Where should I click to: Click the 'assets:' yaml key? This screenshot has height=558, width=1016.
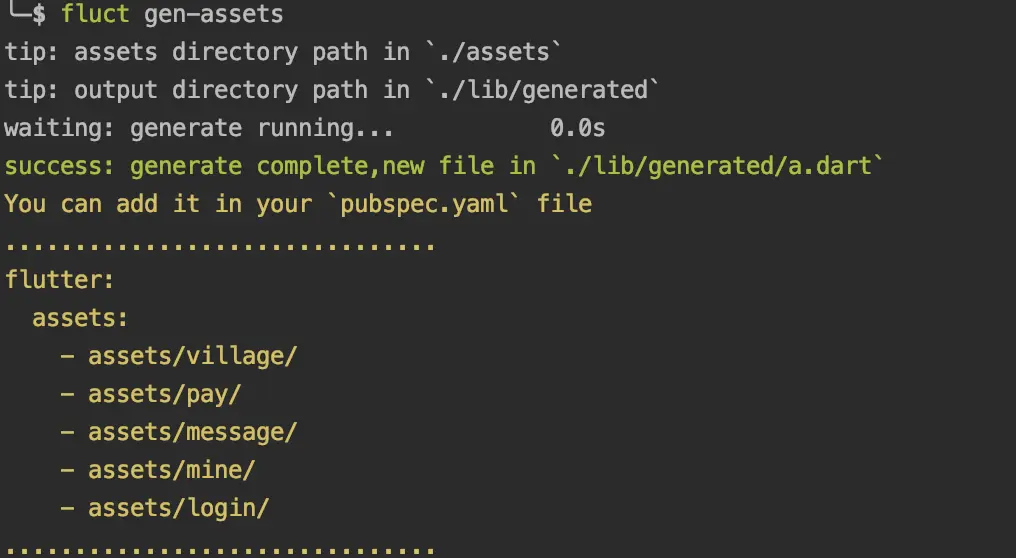(x=80, y=318)
